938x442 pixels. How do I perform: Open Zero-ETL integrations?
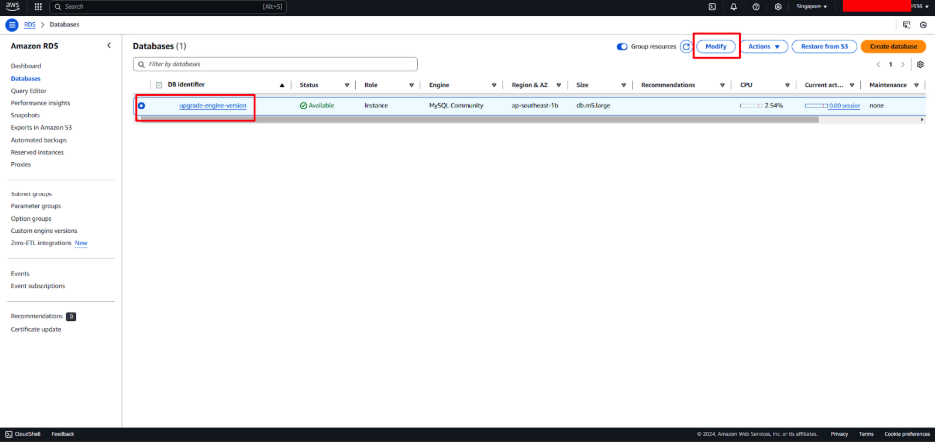click(41, 243)
